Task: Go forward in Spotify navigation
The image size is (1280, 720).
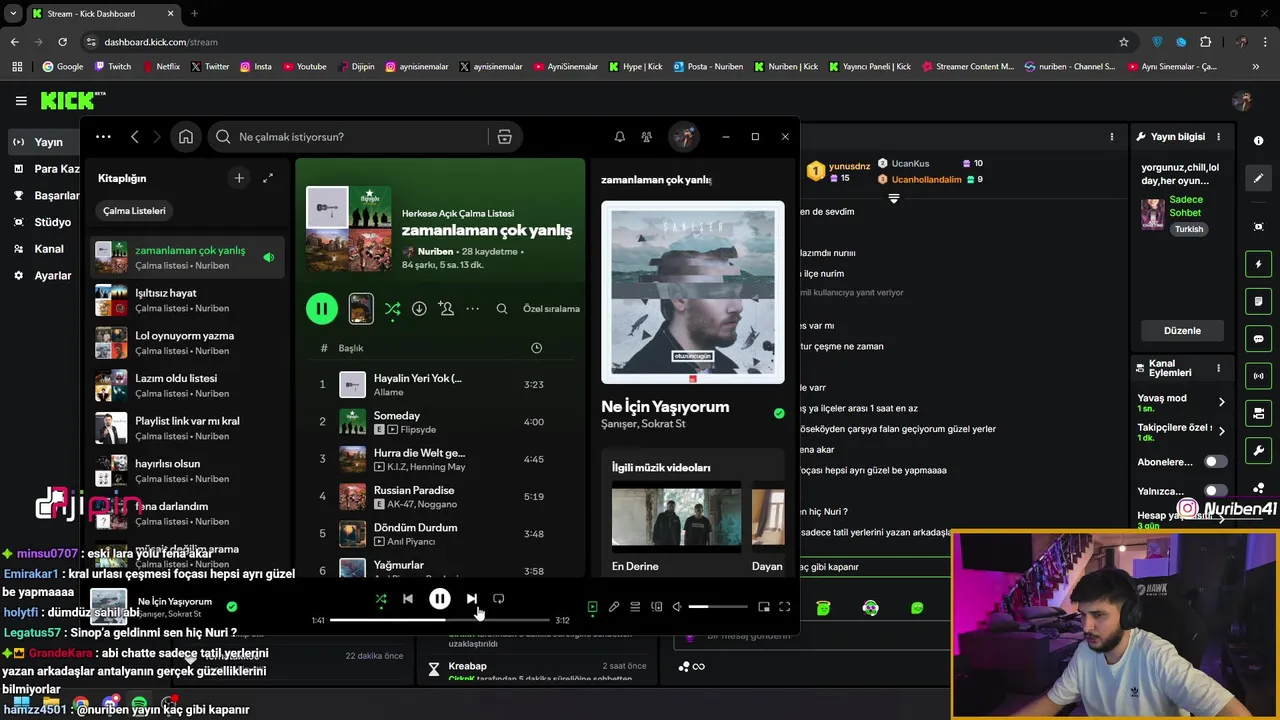Action: (x=159, y=137)
